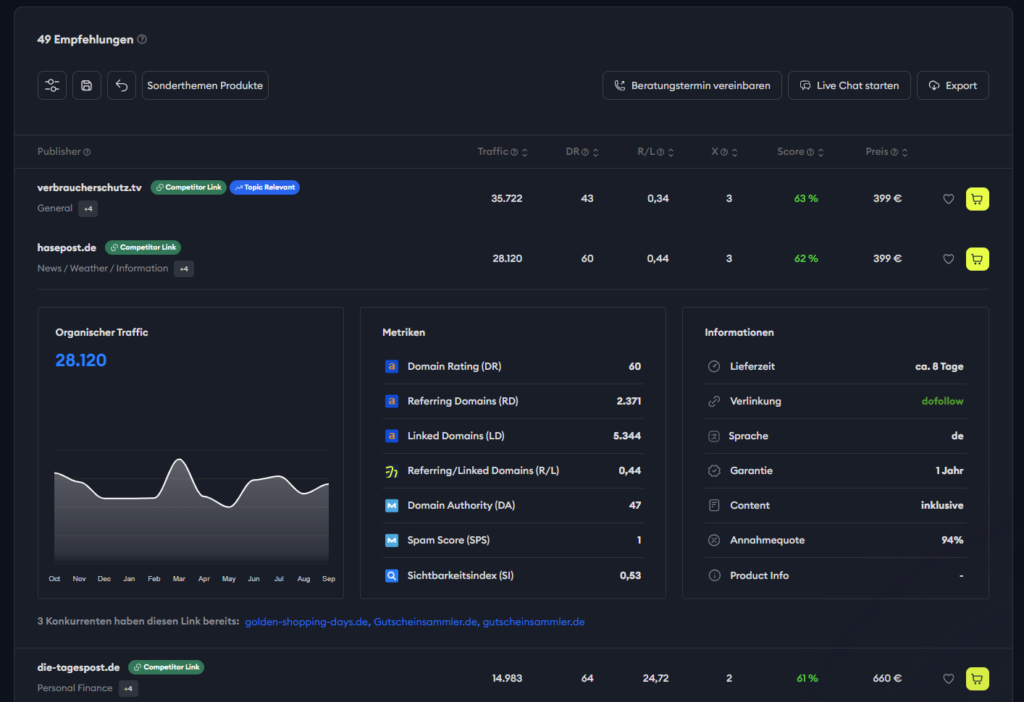
Task: Open the golden-shopping-days.de competitor link
Action: click(306, 622)
